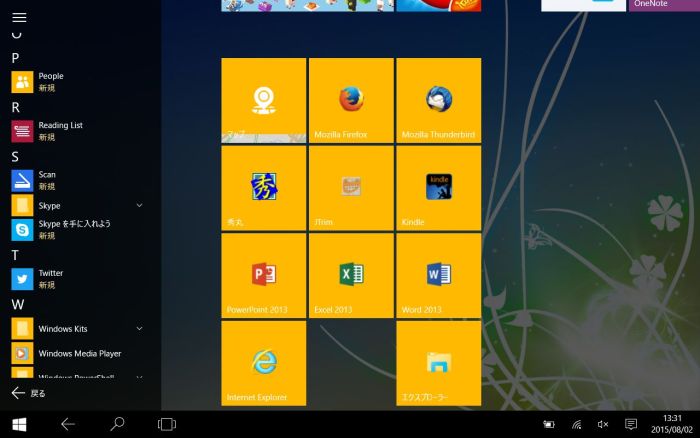This screenshot has height=438, width=700.
Task: Open the Kindle app tile
Action: [x=438, y=188]
